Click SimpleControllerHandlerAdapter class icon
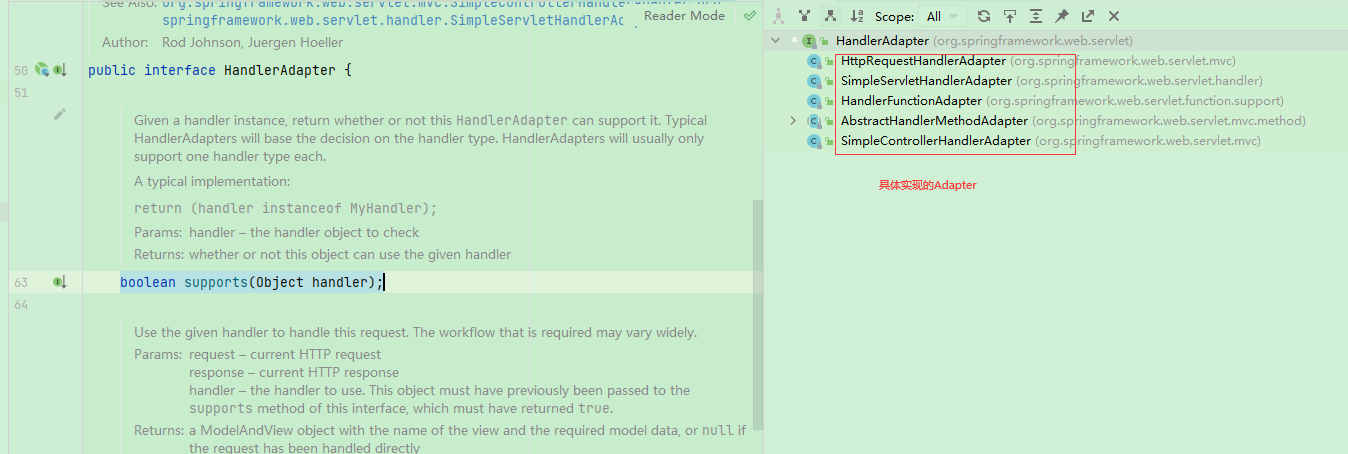Screen dimensions: 1348x454 coord(814,141)
